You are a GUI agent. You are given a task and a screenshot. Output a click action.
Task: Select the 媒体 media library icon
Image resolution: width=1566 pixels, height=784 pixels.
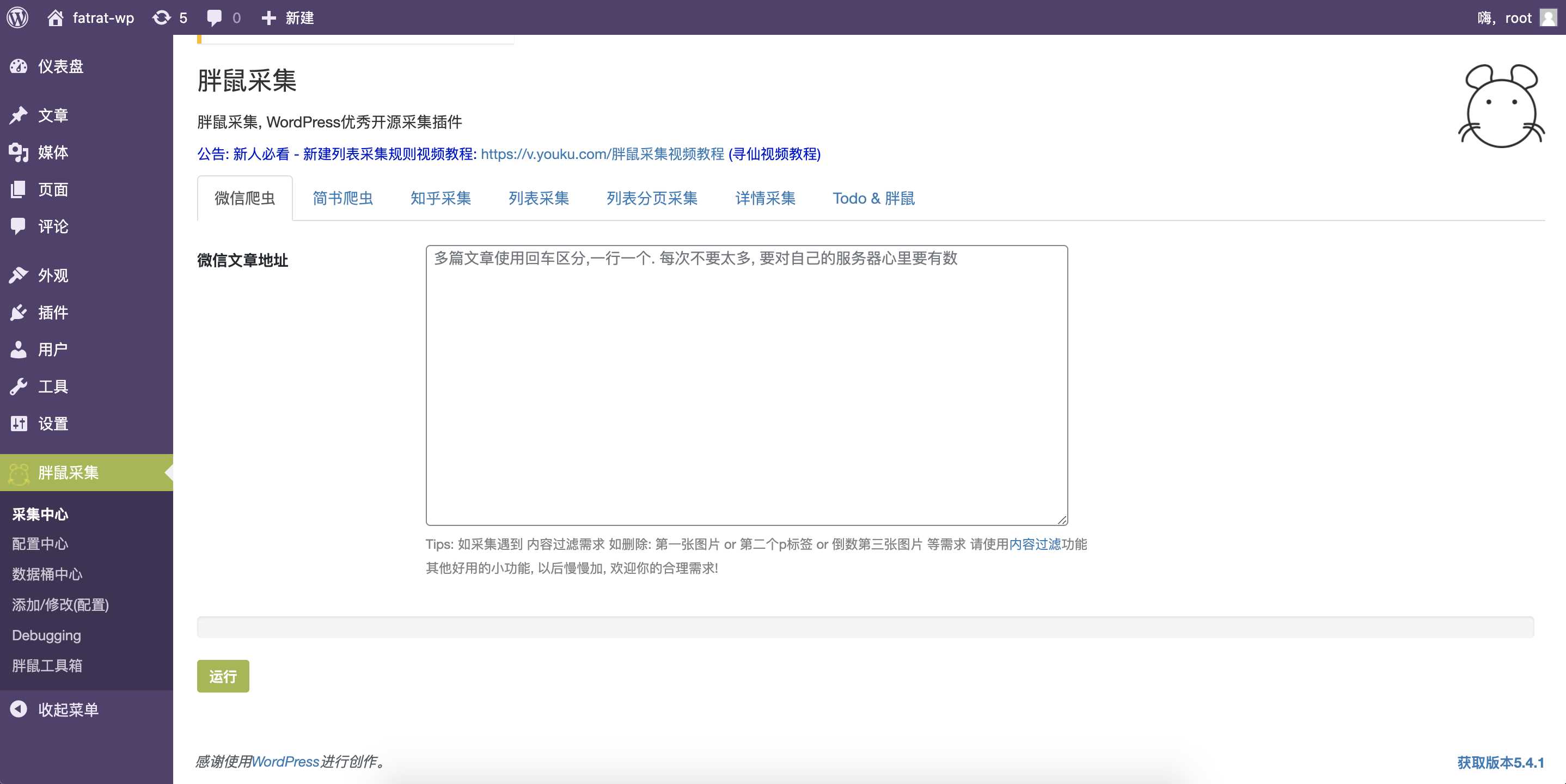[x=19, y=152]
